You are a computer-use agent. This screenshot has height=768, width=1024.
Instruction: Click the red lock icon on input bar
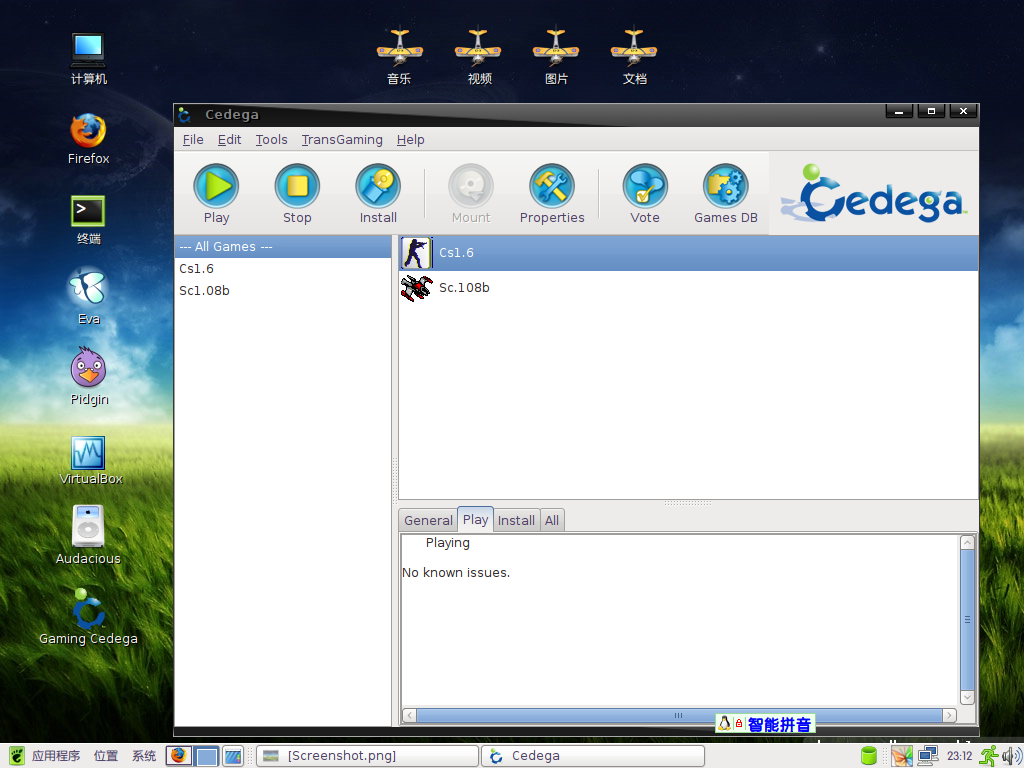coord(739,724)
